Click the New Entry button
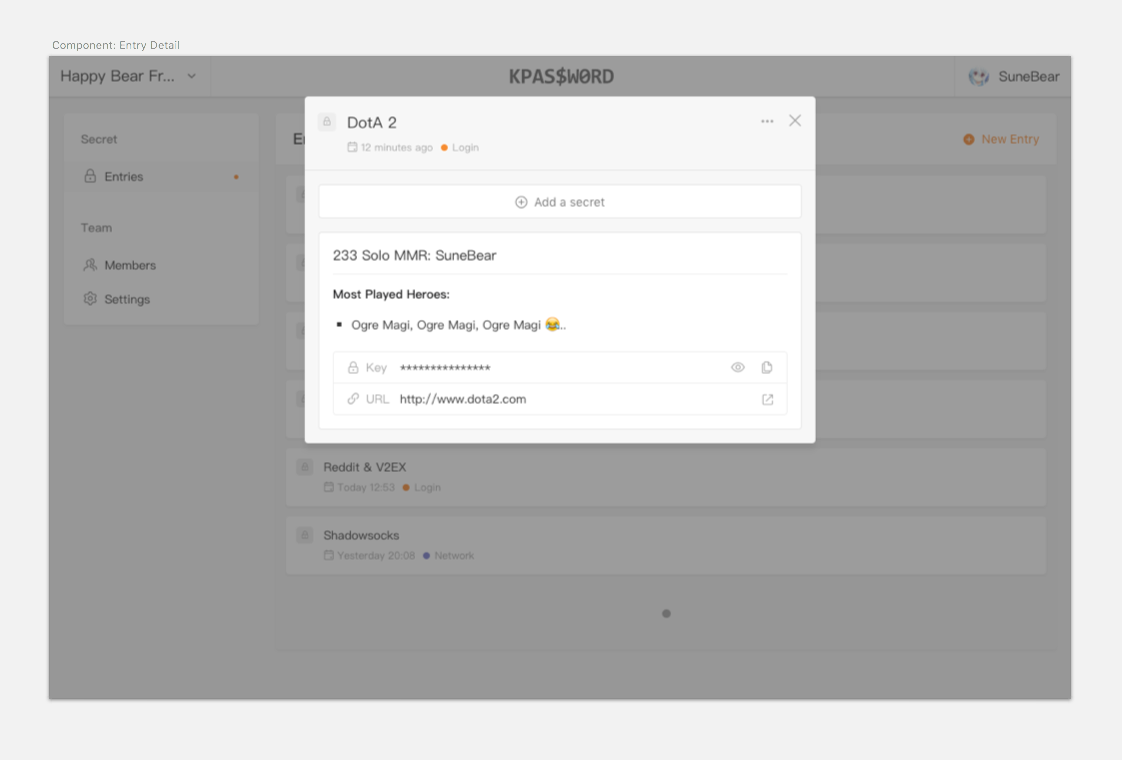 click(1001, 140)
